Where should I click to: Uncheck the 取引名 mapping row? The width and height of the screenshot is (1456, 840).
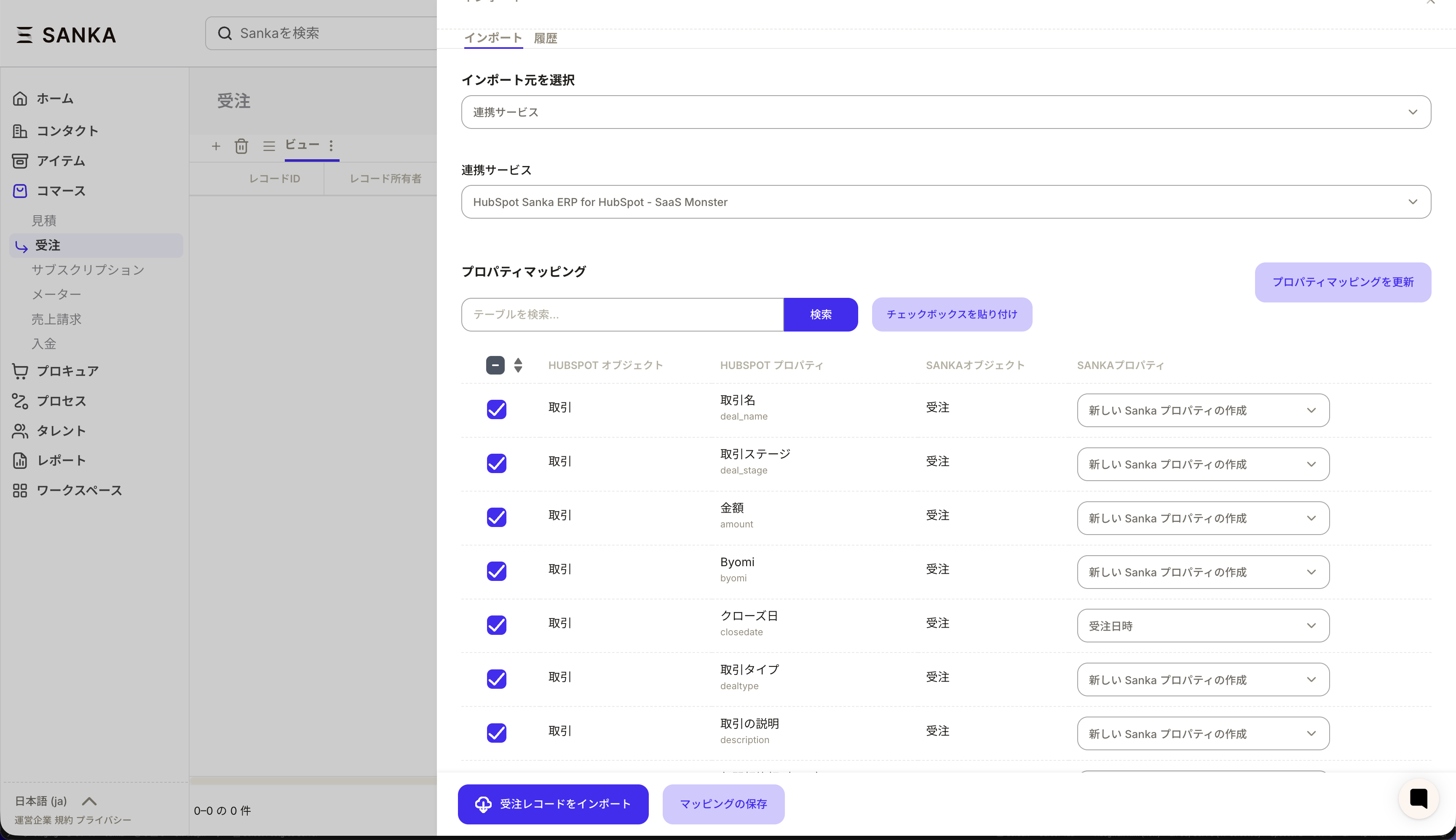(496, 409)
